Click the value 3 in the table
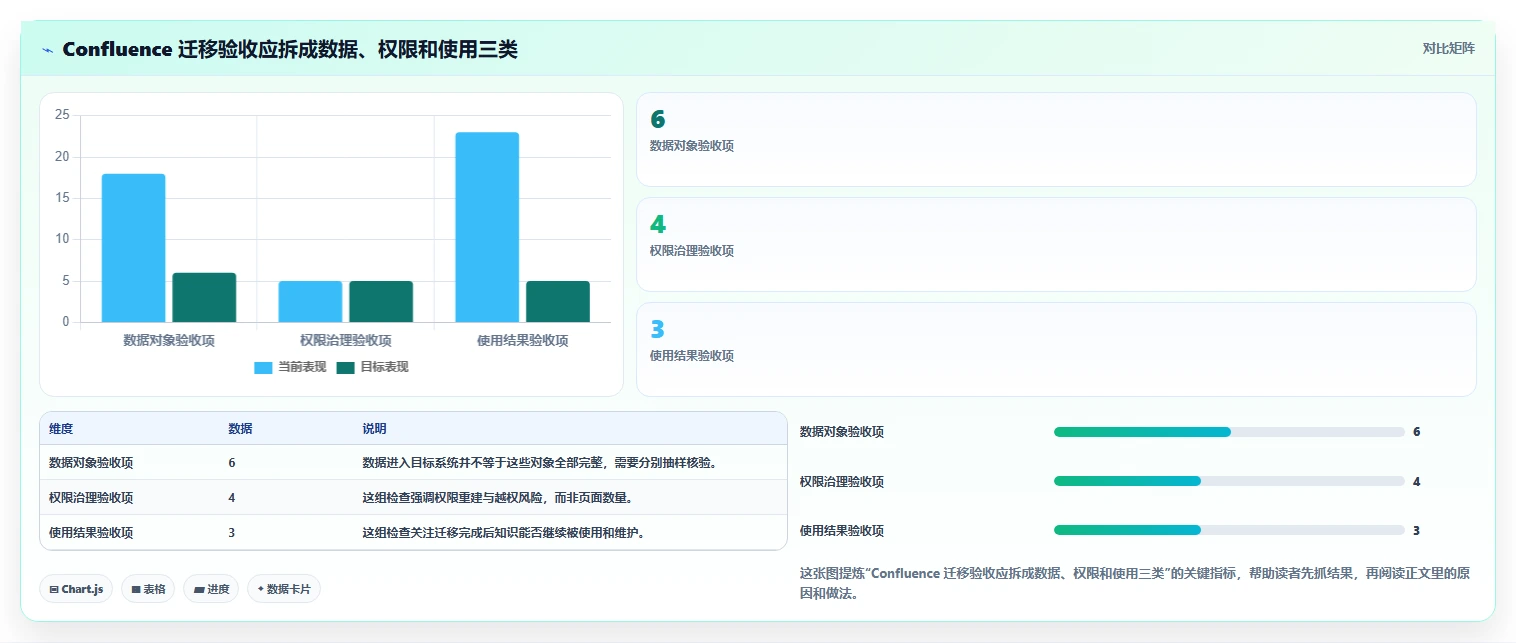The width and height of the screenshot is (1516, 643). tap(232, 533)
